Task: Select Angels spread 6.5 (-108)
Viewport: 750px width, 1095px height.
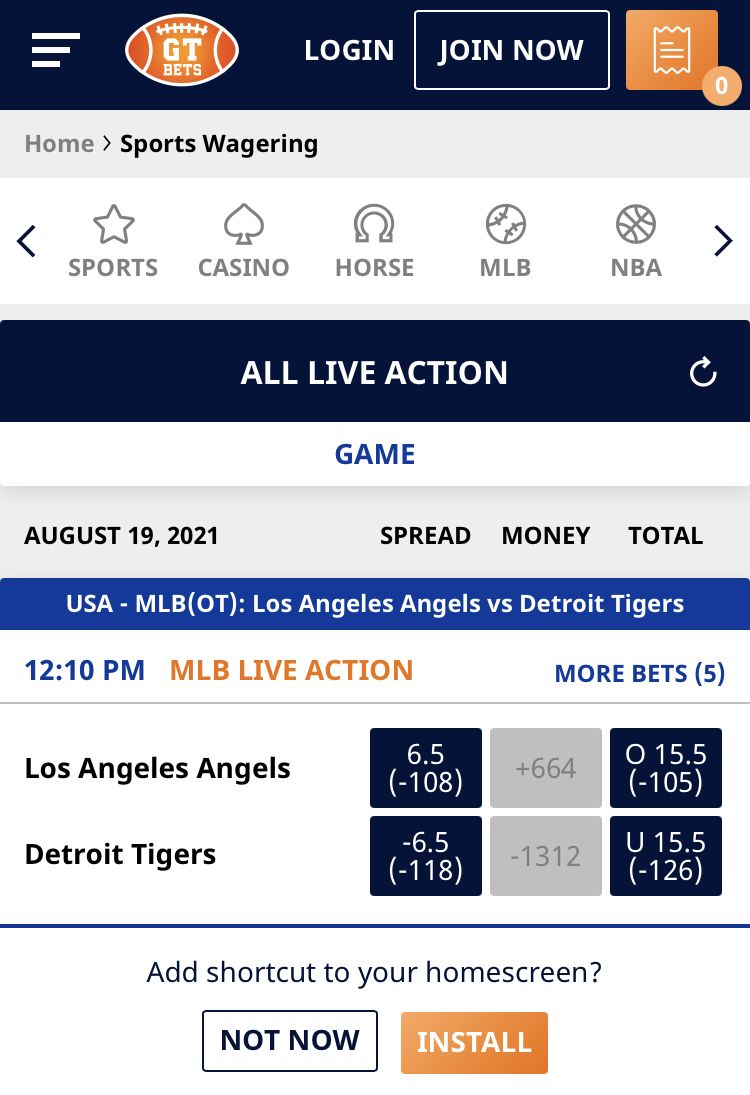Action: 426,768
